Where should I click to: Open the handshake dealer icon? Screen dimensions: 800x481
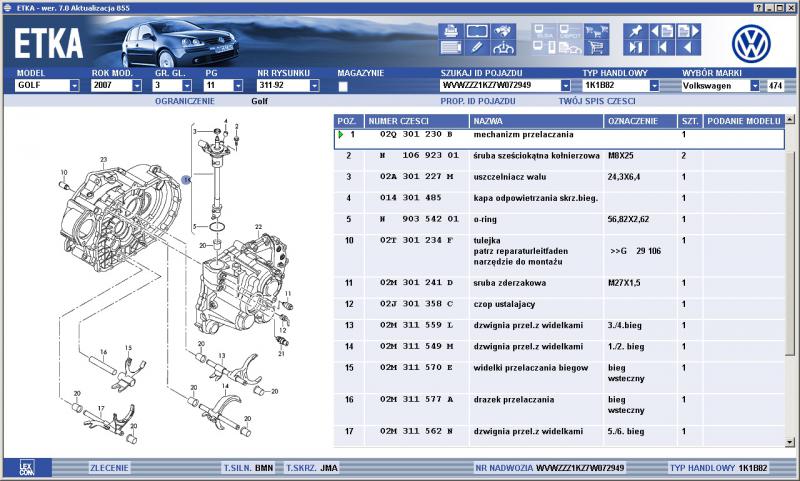point(503,31)
